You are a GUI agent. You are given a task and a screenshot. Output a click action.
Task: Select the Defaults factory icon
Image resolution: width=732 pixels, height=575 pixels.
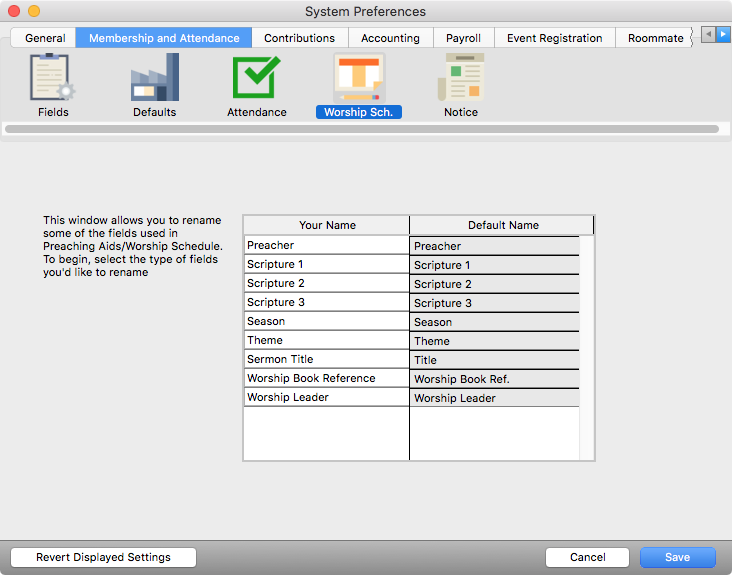pos(154,78)
